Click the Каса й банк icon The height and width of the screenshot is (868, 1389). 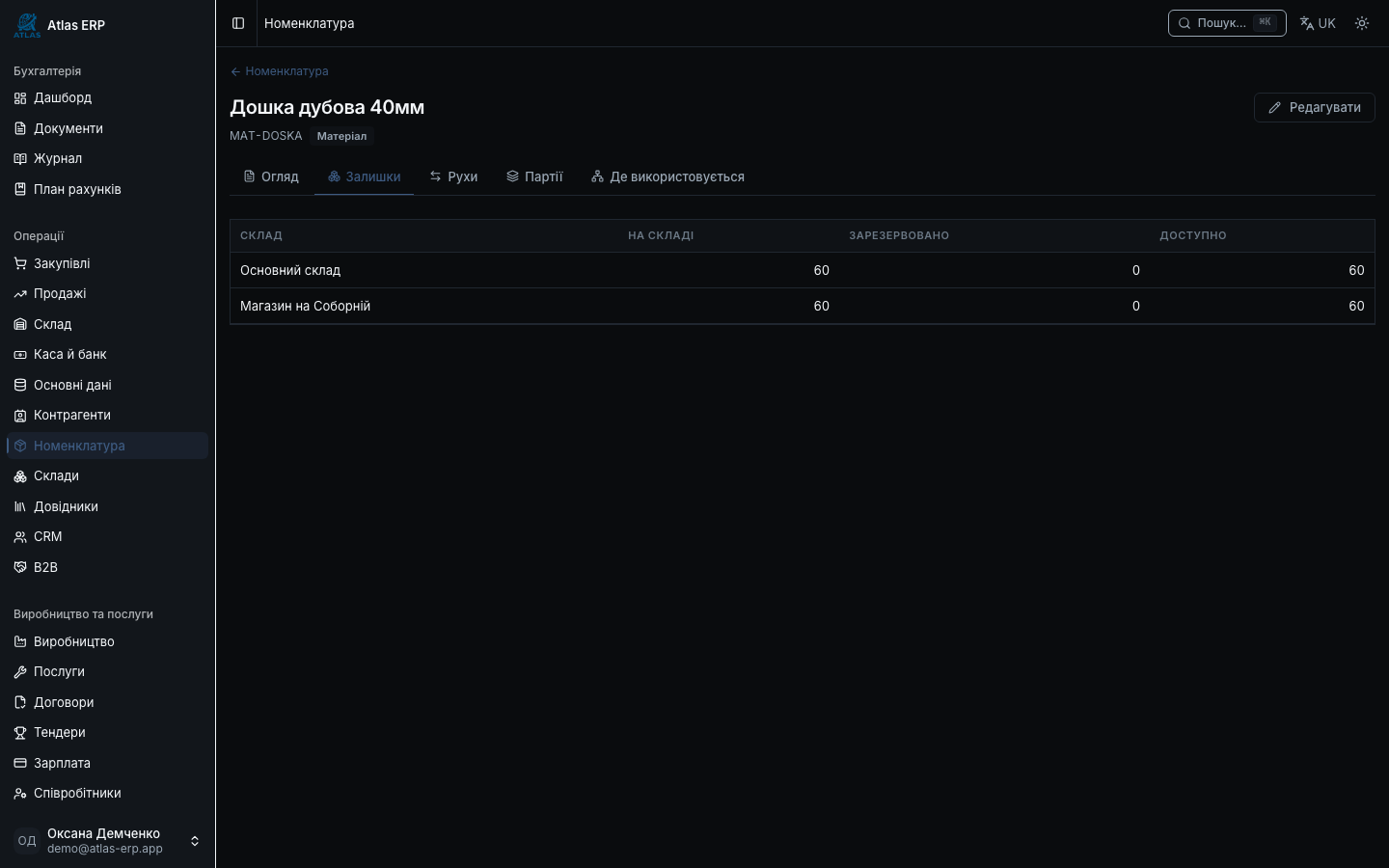pos(20,355)
